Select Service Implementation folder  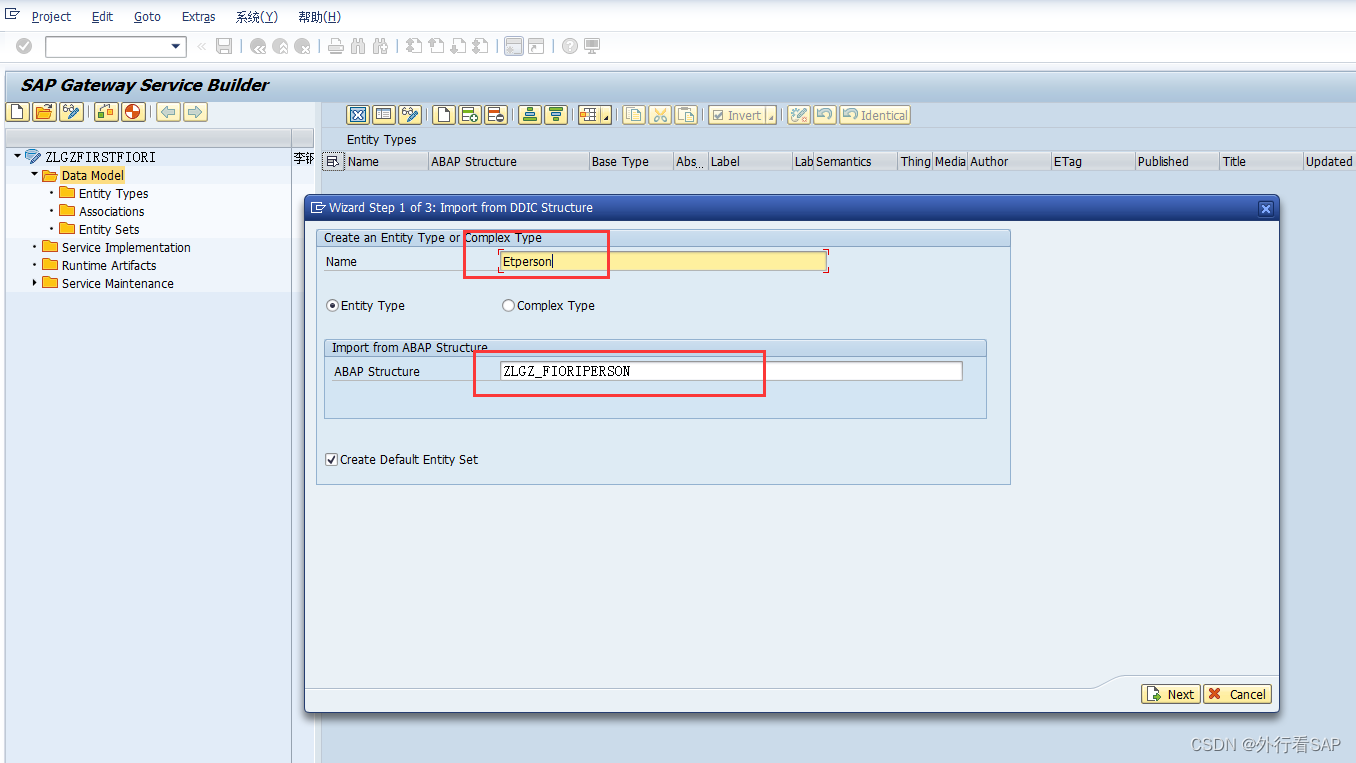click(x=126, y=247)
